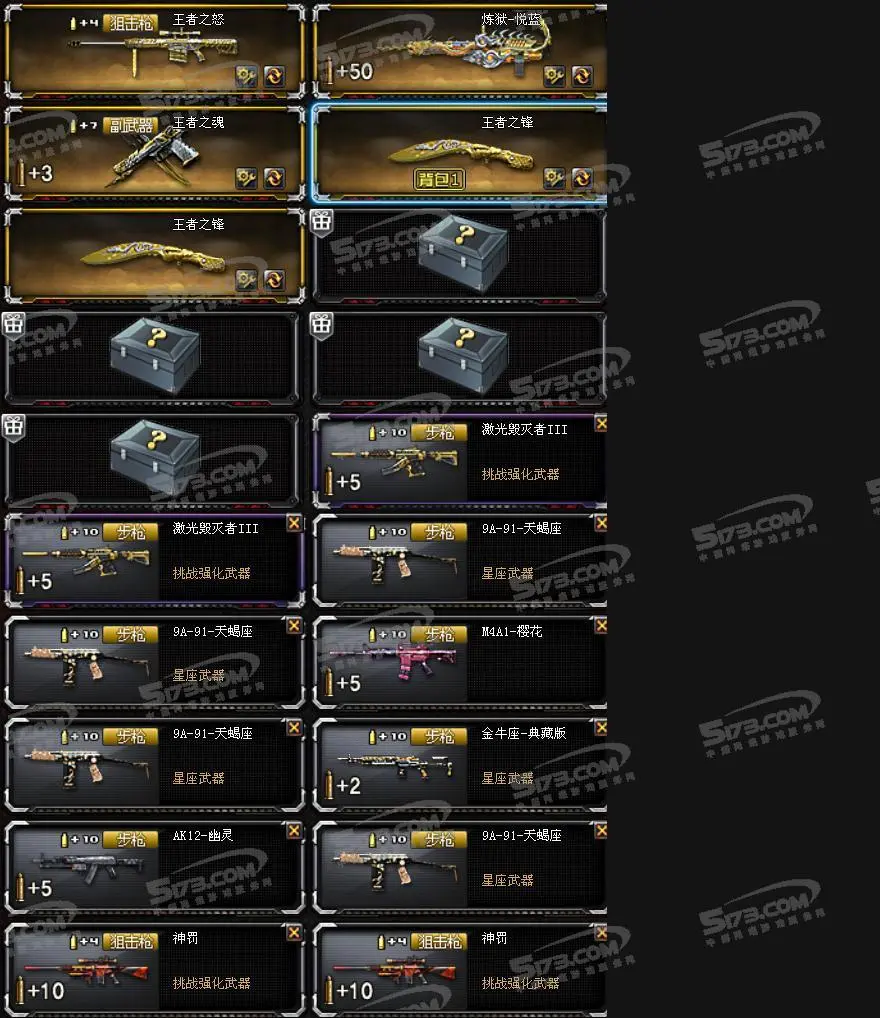880x1018 pixels.
Task: Click the 副武器 tag on 王者之魂
Action: click(x=131, y=125)
